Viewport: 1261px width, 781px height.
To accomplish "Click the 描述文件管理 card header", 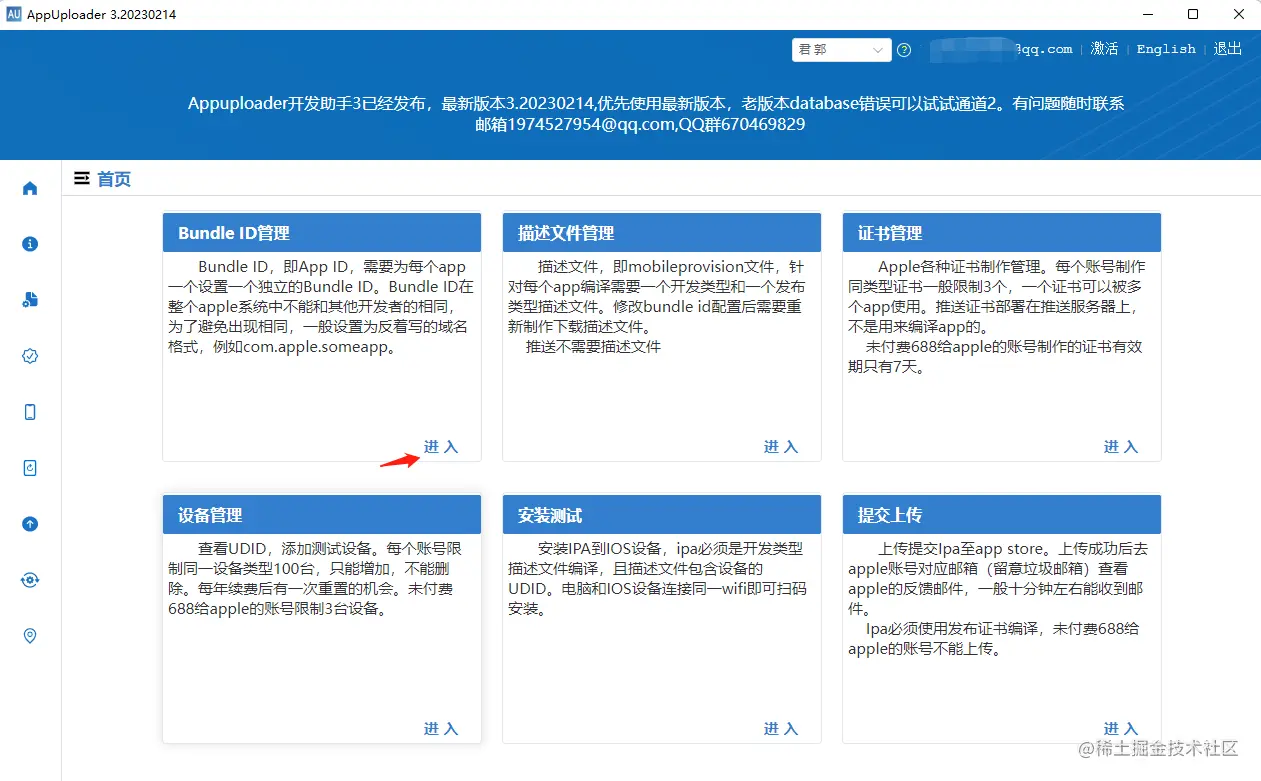I will coord(662,233).
